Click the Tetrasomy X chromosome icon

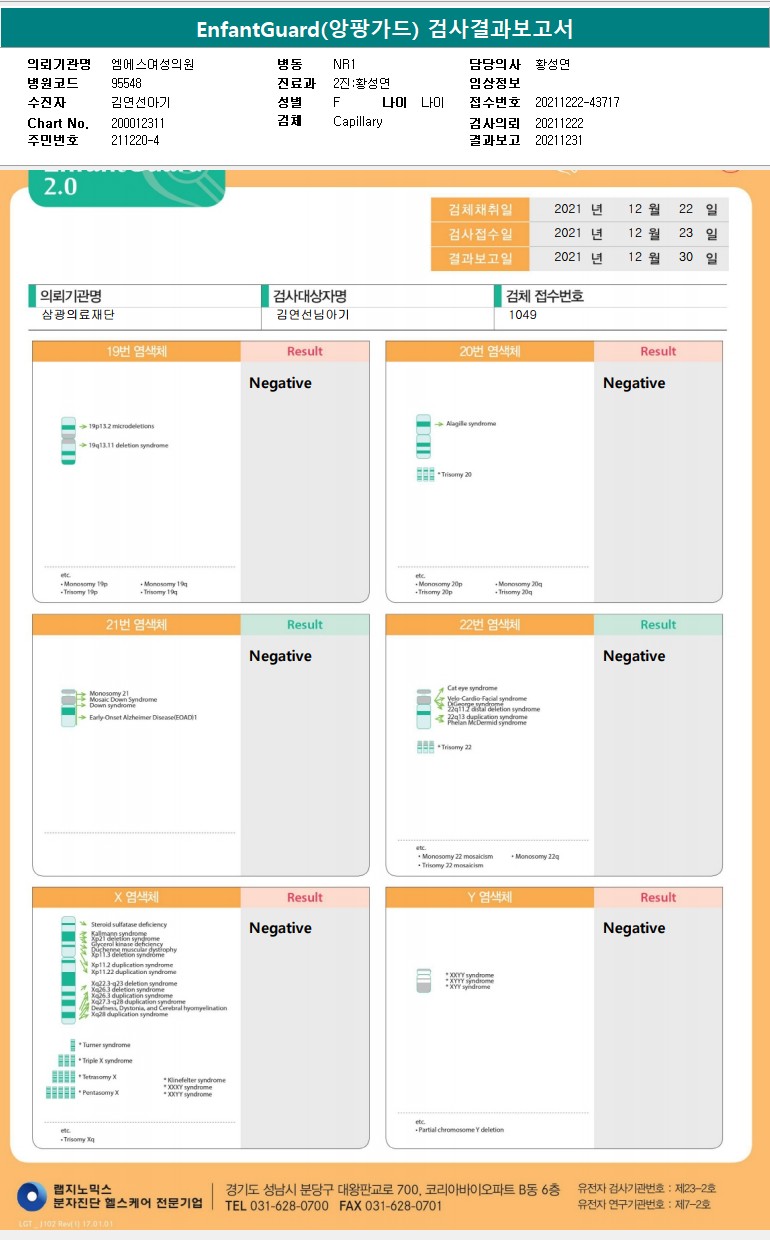pos(63,1076)
